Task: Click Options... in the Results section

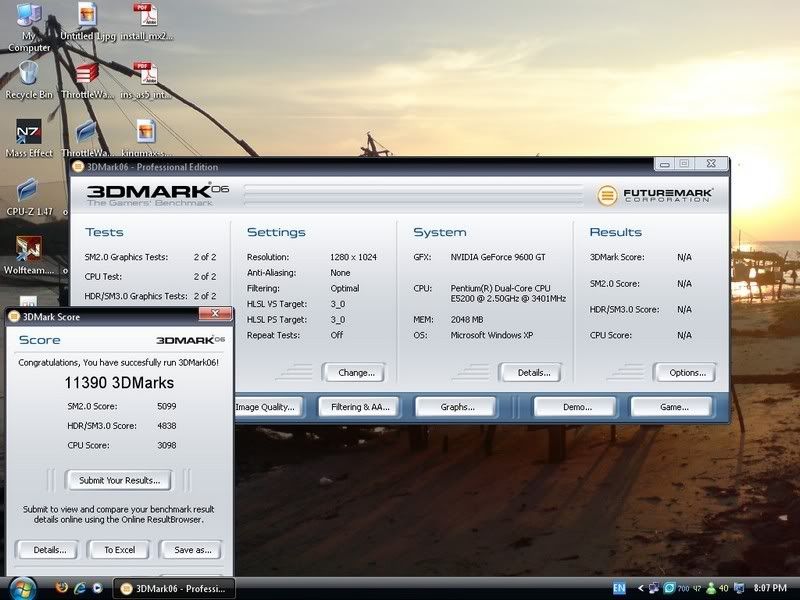Action: click(x=686, y=372)
